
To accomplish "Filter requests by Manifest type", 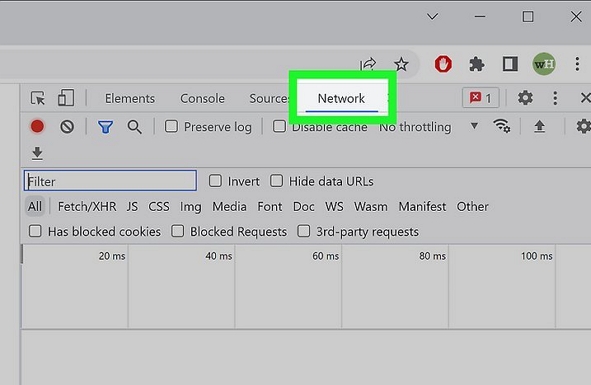I will coord(422,206).
